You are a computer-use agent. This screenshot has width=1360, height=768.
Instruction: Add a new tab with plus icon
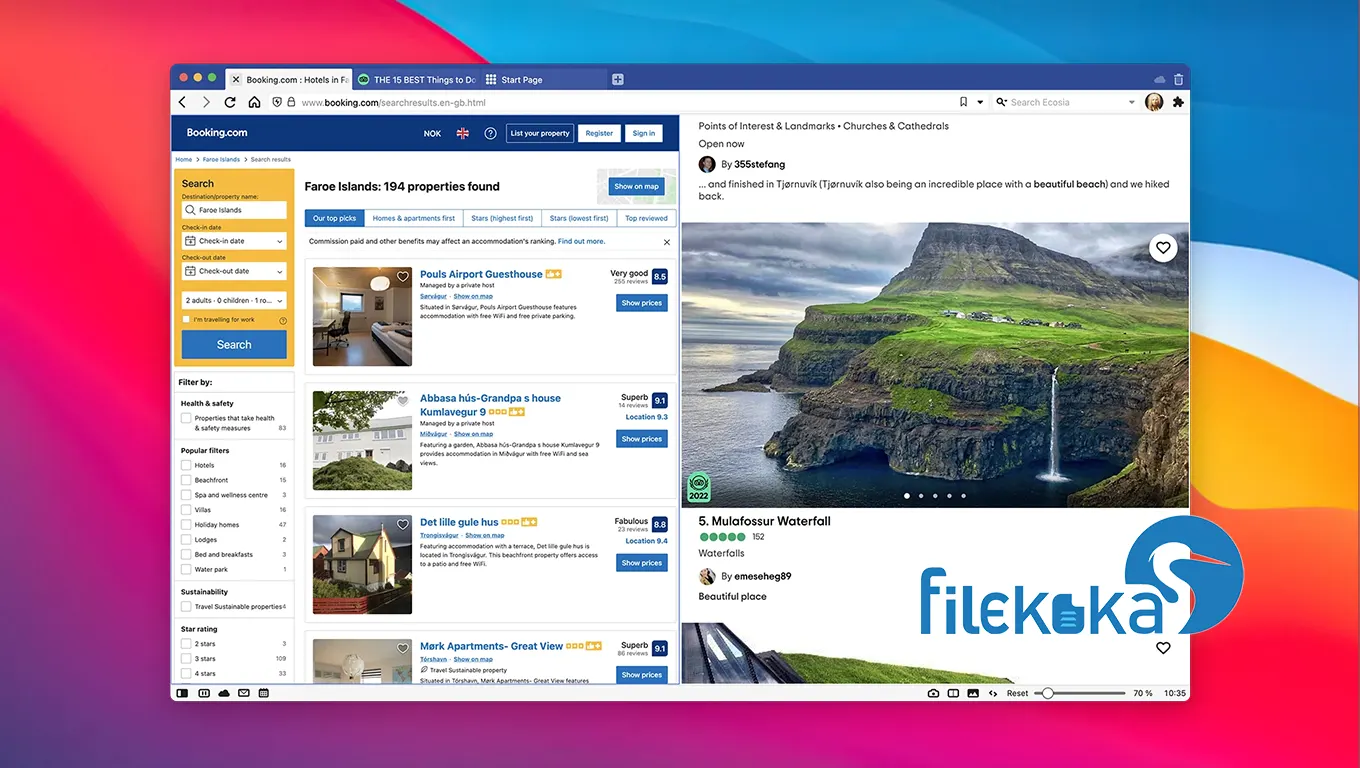pyautogui.click(x=618, y=79)
